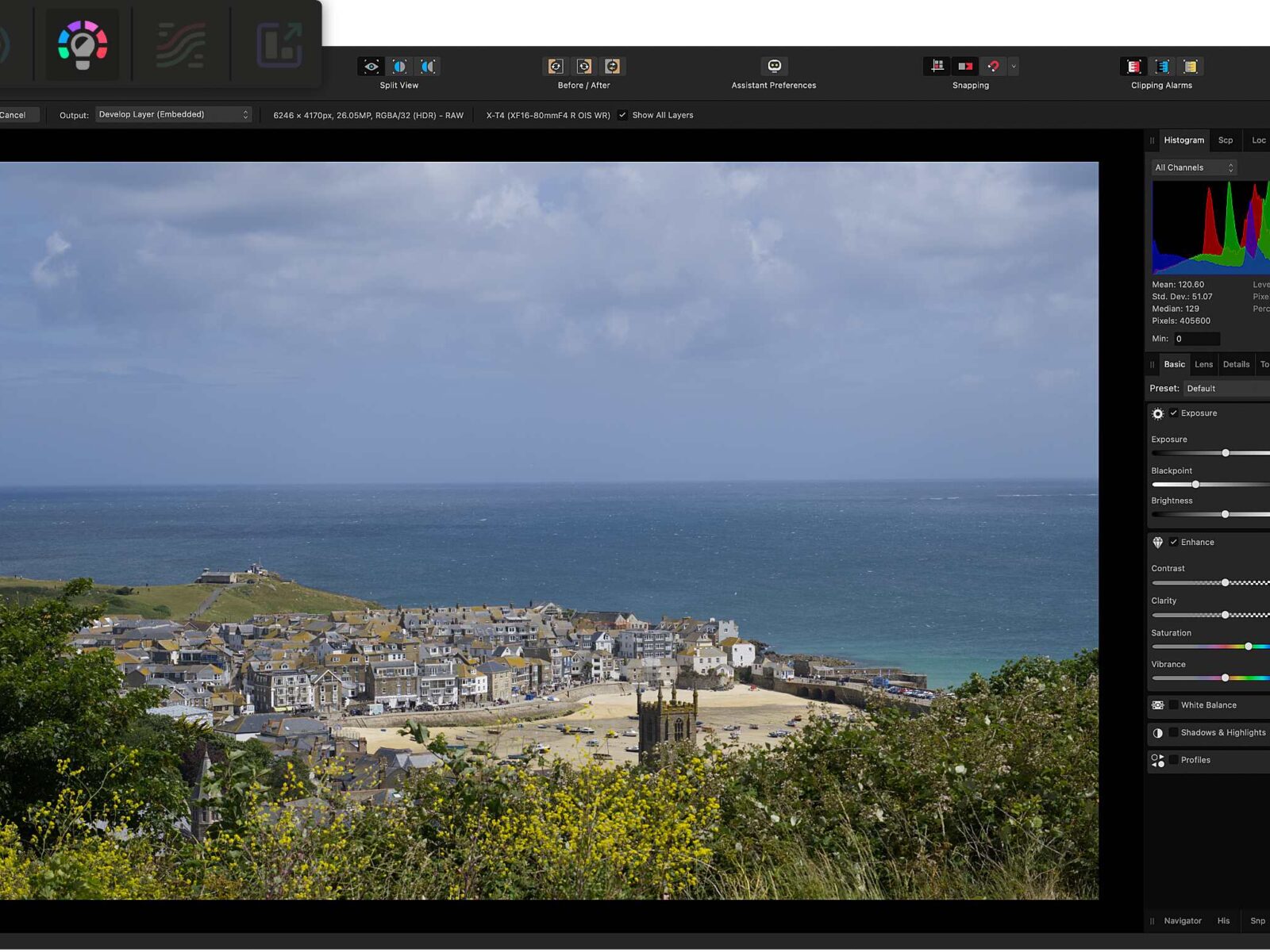This screenshot has width=1270, height=952.
Task: Click the histogram Min input field
Action: tap(1196, 339)
